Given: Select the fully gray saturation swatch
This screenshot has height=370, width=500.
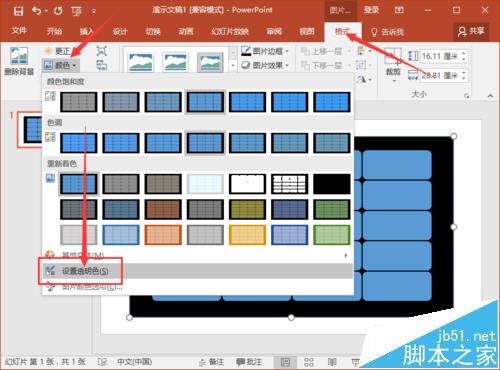Looking at the screenshot, I should coord(79,102).
